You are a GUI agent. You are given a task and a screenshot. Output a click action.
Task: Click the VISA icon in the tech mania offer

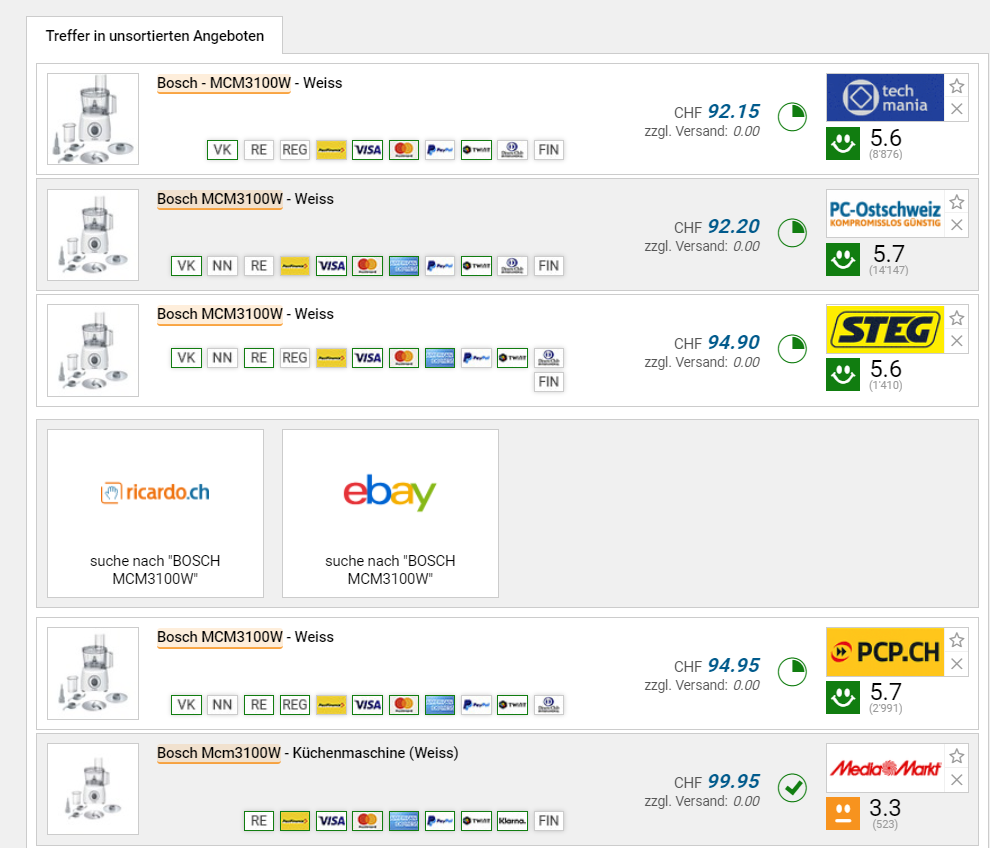(x=367, y=150)
